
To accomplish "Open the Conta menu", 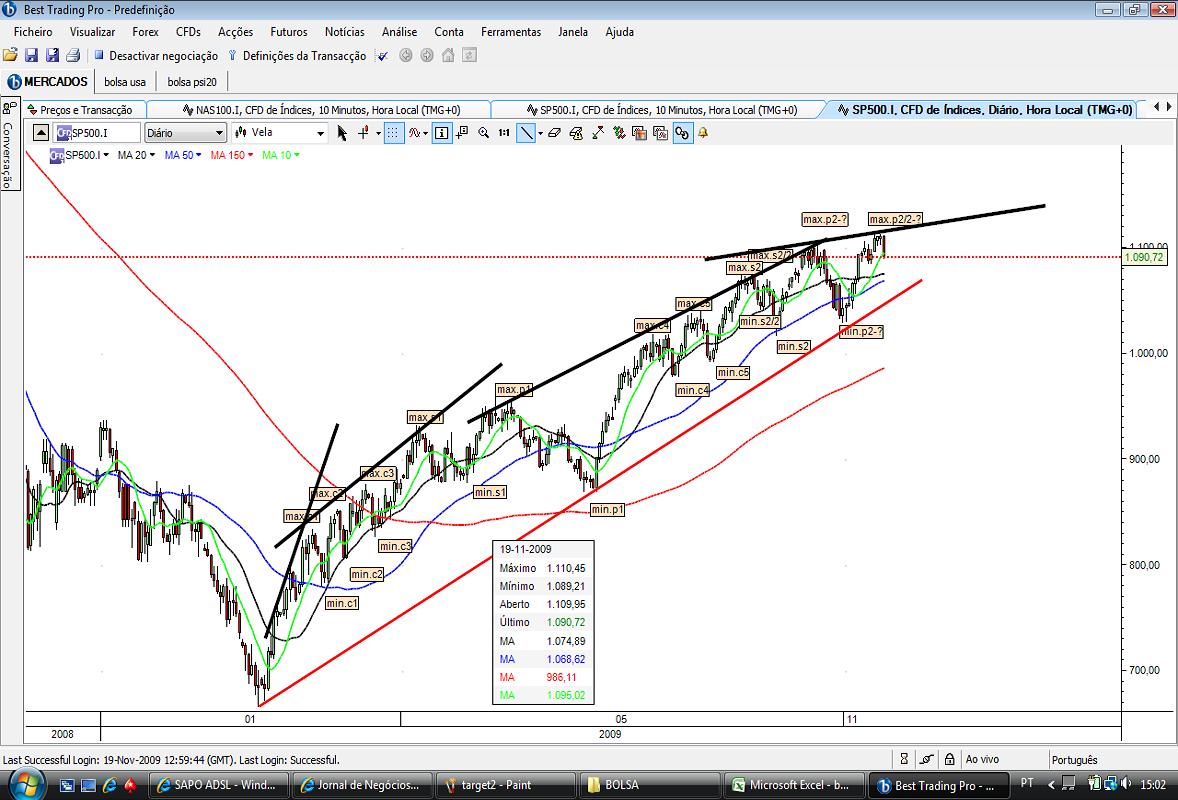I will 449,32.
